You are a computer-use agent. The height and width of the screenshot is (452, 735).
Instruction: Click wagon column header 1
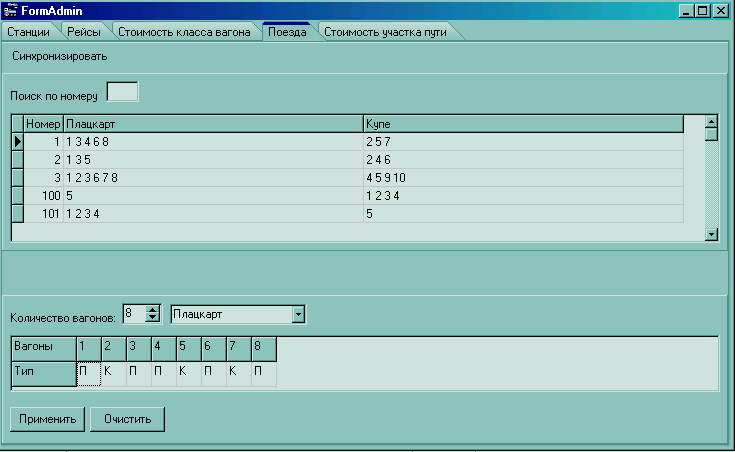[89, 349]
